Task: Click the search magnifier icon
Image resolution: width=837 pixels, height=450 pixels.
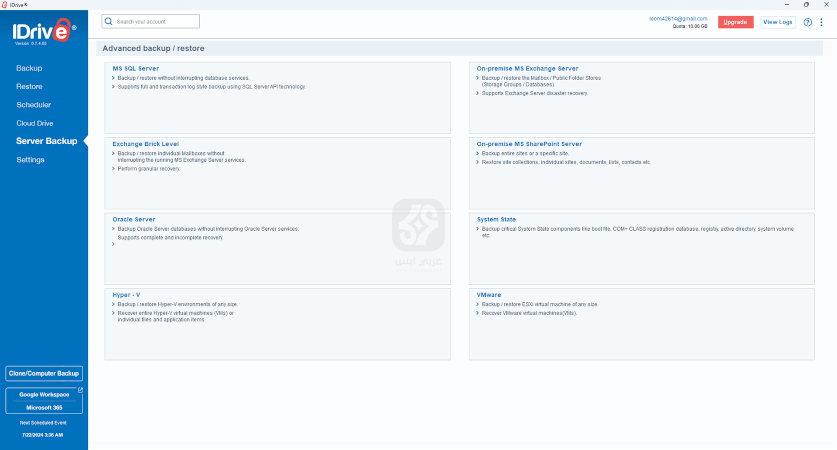Action: pos(110,21)
